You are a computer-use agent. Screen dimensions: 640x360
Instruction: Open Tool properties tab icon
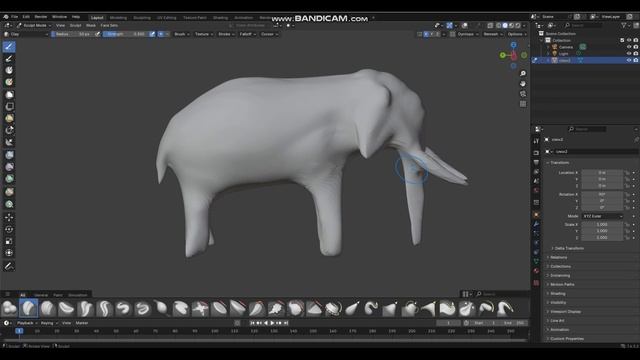[536, 141]
